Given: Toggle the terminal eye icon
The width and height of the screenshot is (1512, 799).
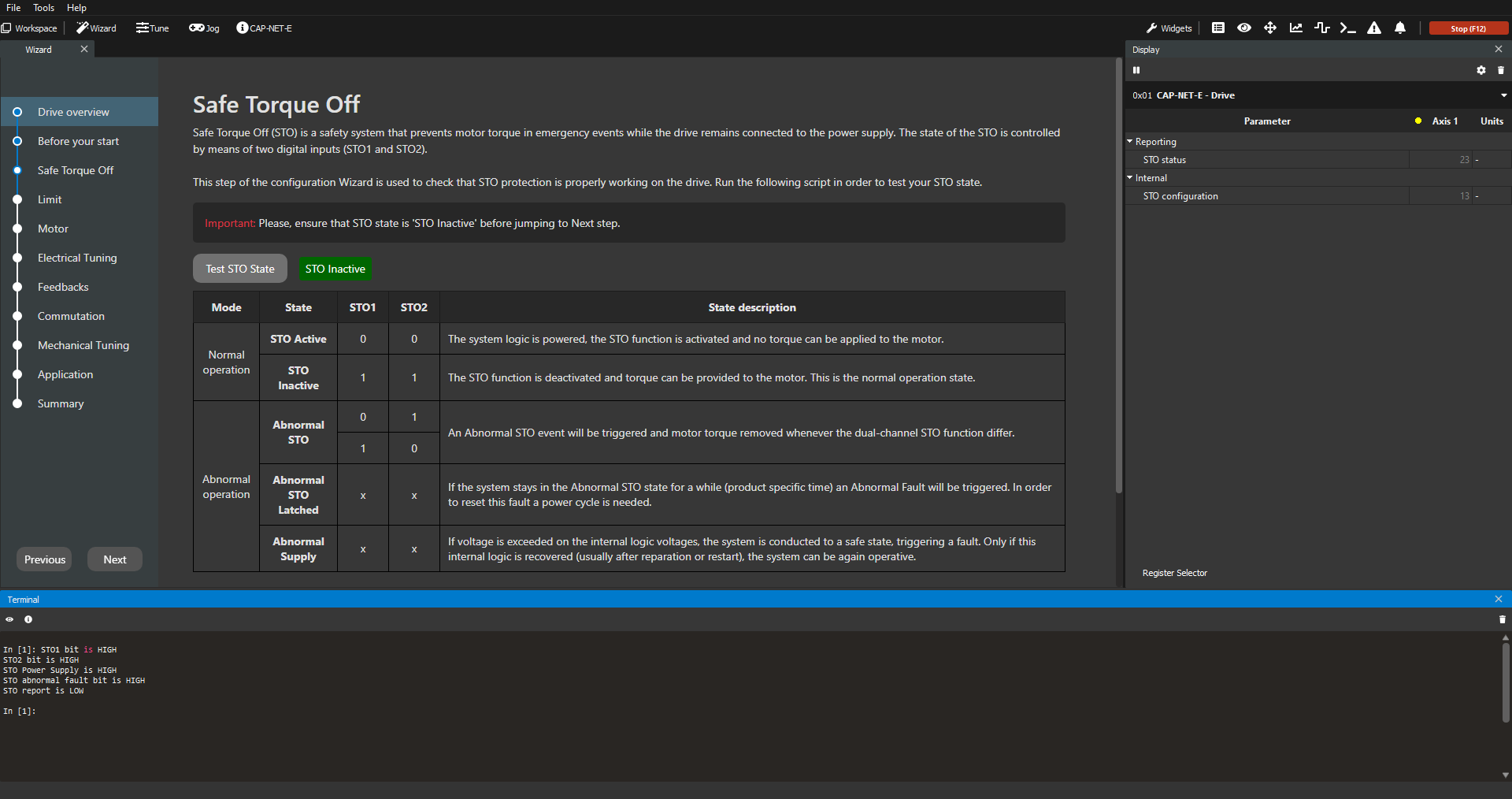Looking at the screenshot, I should [x=9, y=619].
